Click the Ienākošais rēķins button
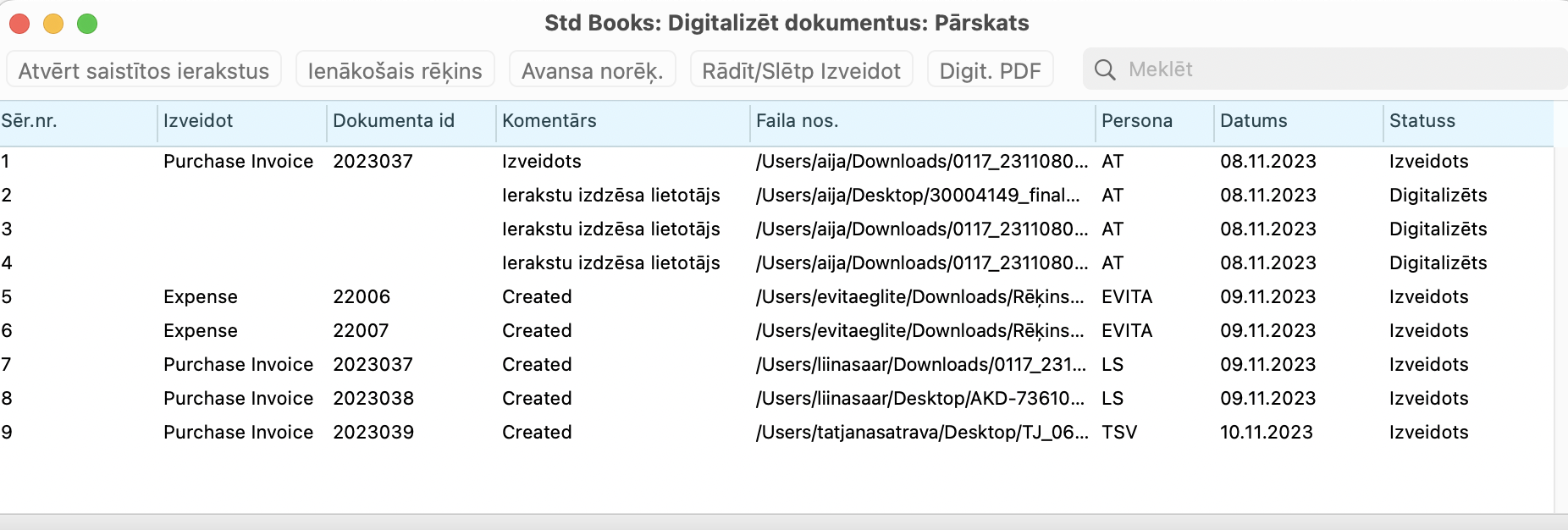 coord(395,70)
